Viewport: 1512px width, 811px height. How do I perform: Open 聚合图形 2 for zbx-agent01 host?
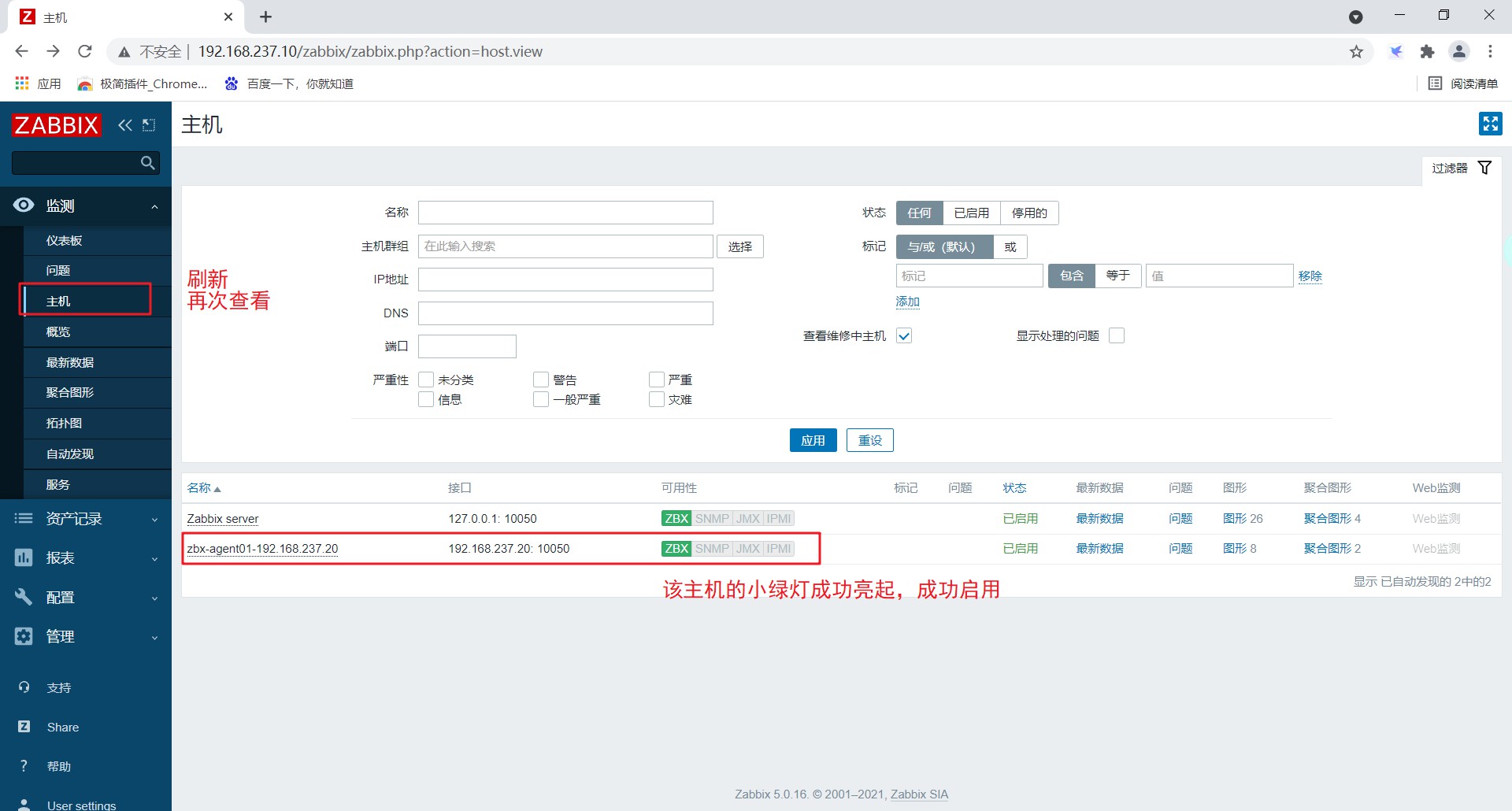coord(1332,548)
